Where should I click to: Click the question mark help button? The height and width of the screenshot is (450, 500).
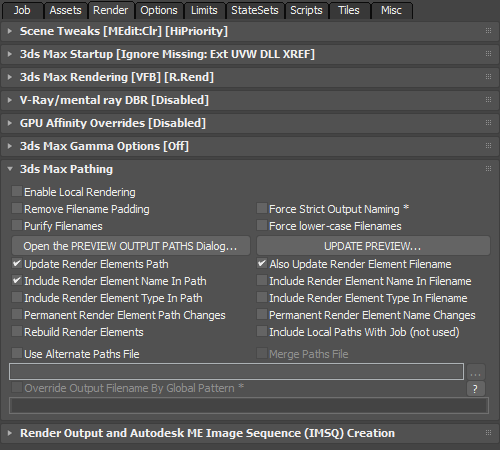point(475,389)
